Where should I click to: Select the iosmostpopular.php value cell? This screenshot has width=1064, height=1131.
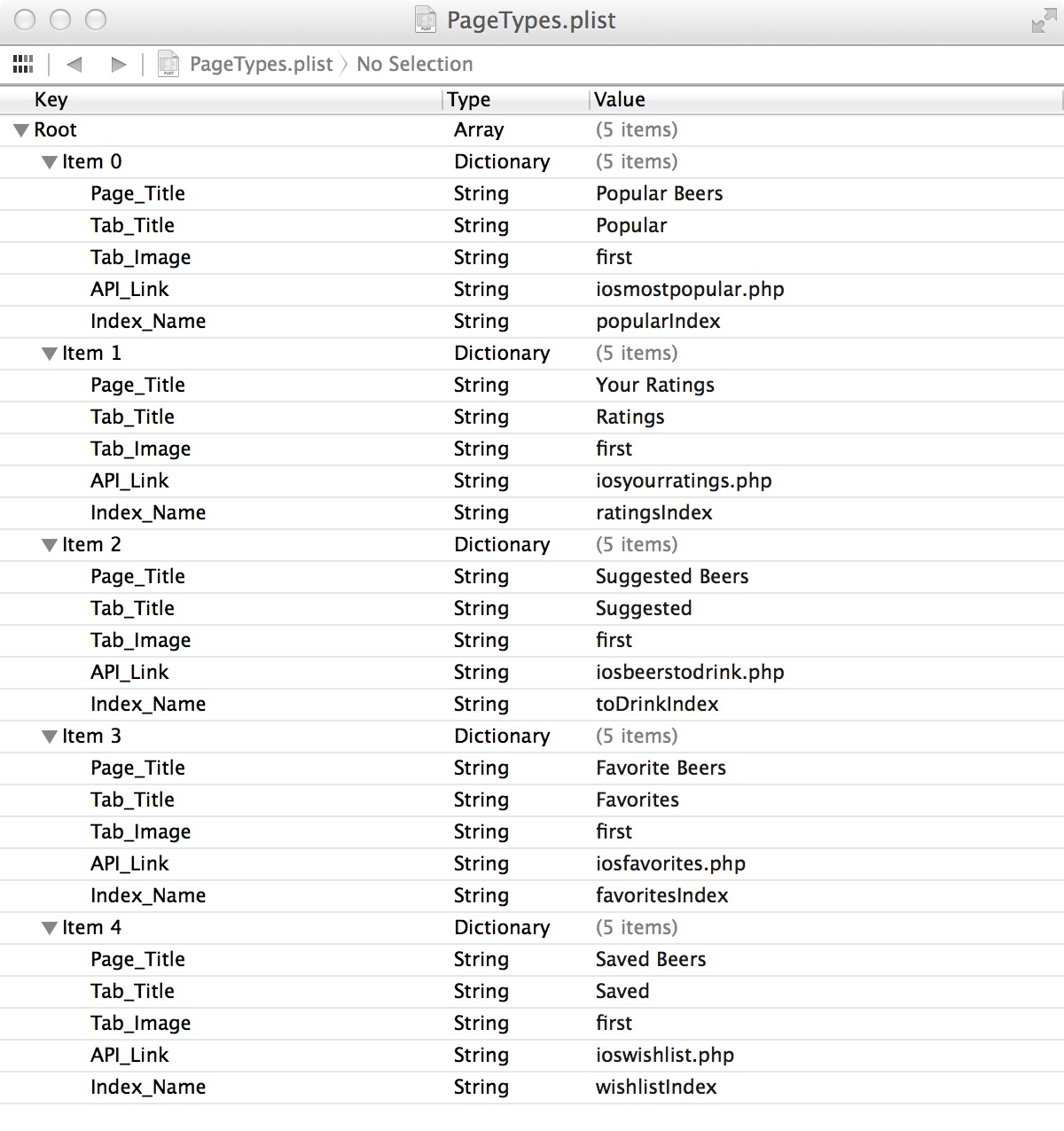[x=690, y=290]
